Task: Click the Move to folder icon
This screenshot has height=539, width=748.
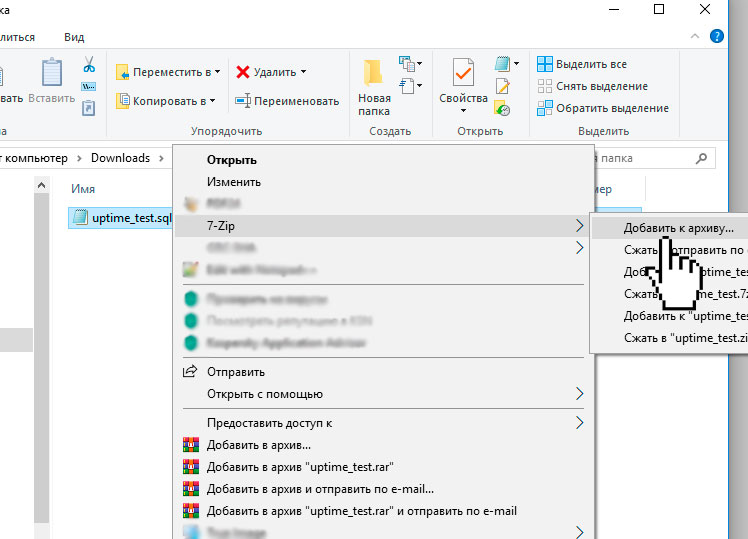Action: pos(123,72)
